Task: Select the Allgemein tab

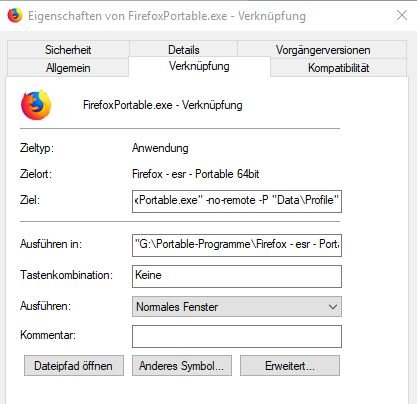Action: click(x=68, y=68)
